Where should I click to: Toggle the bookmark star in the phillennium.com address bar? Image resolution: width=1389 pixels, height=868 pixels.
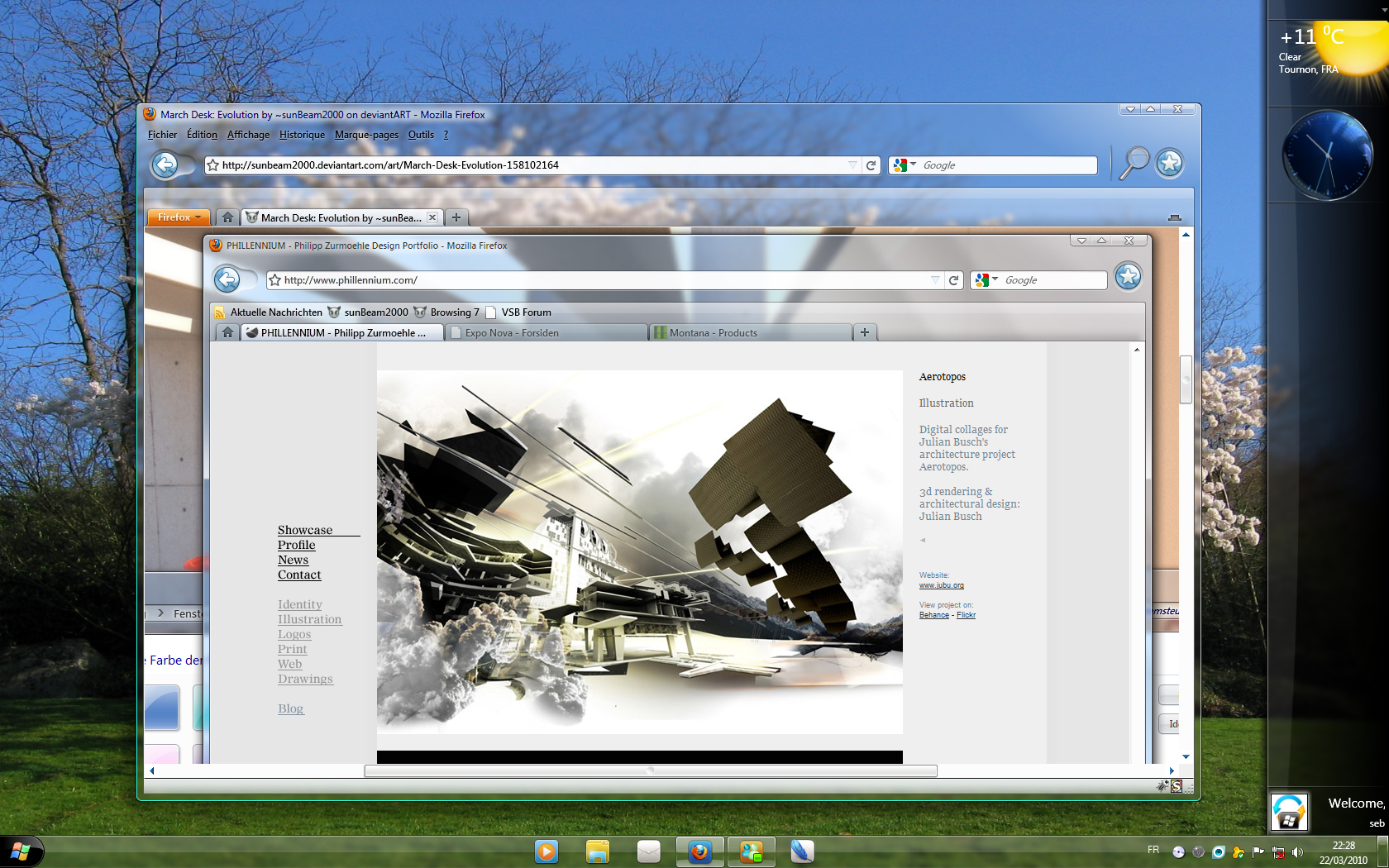click(274, 280)
